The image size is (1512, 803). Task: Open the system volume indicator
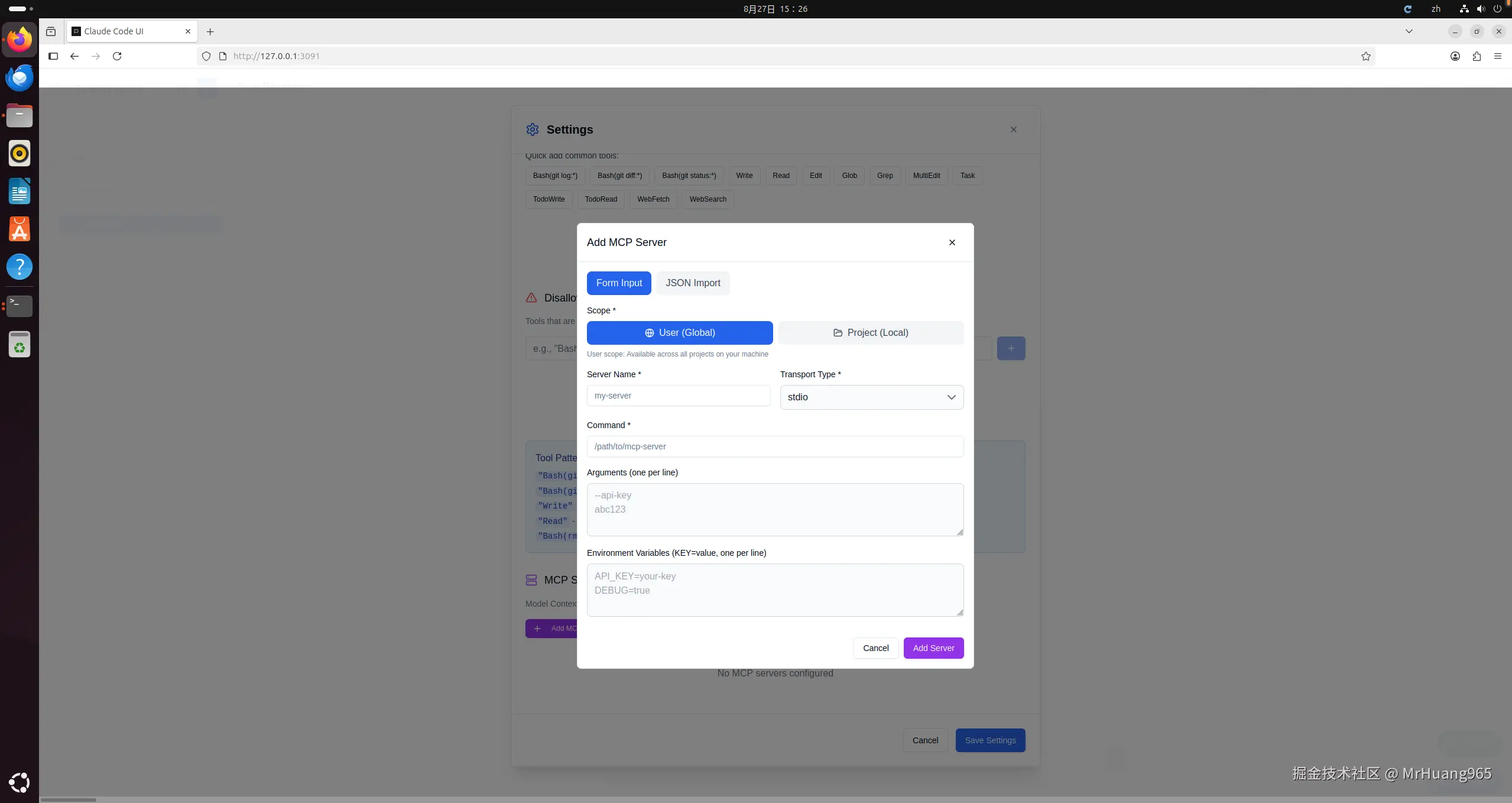(x=1481, y=9)
